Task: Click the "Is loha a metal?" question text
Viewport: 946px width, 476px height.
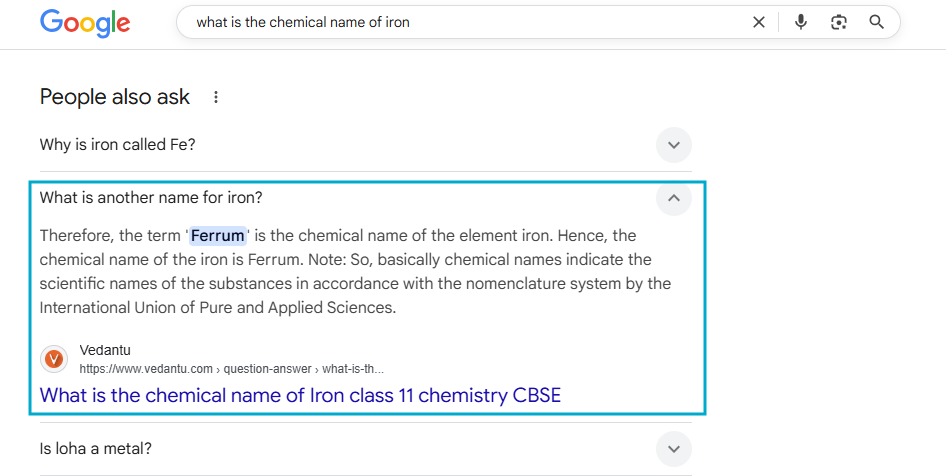Action: (96, 448)
